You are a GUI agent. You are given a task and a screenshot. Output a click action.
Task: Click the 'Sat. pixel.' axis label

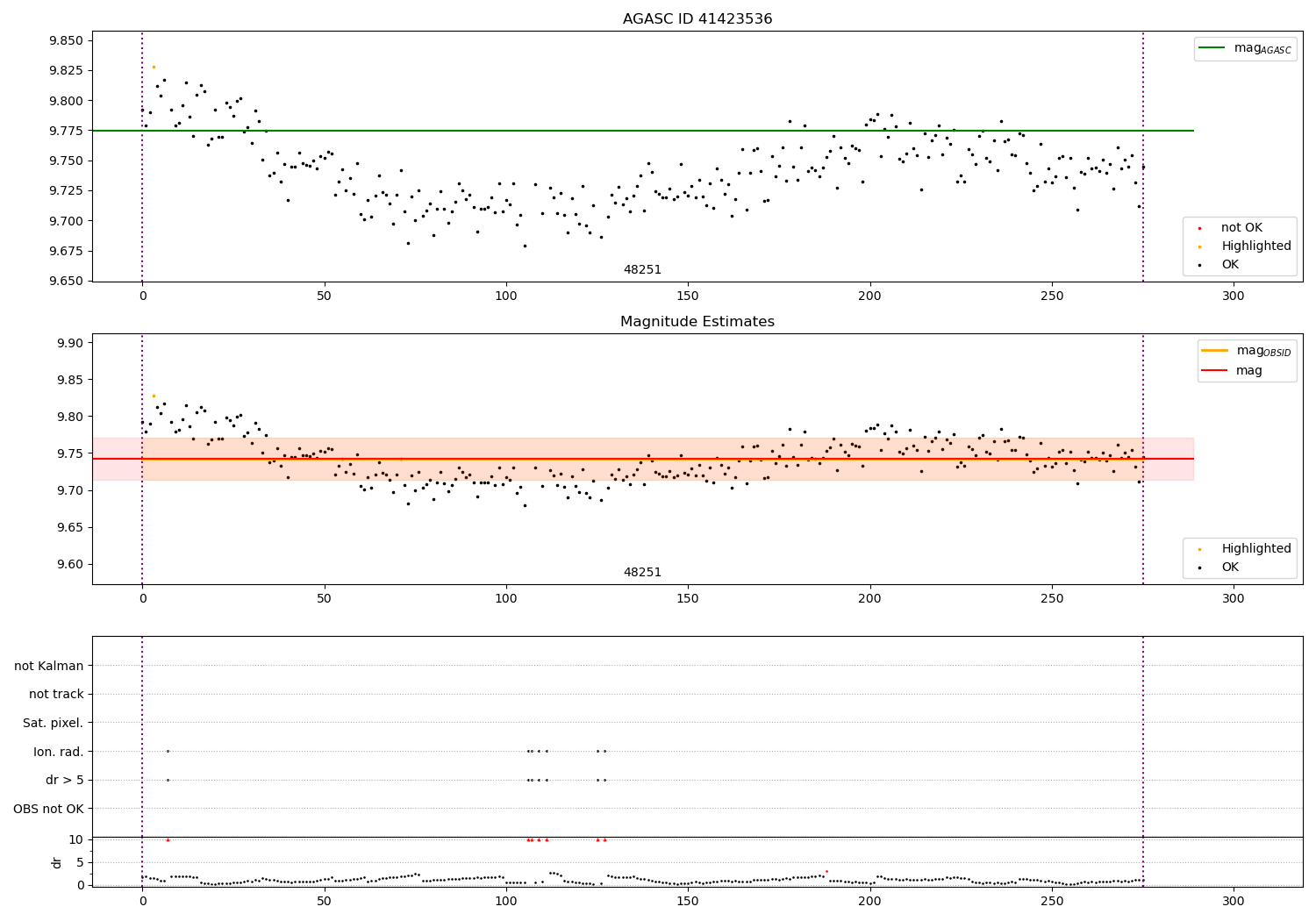pos(54,723)
